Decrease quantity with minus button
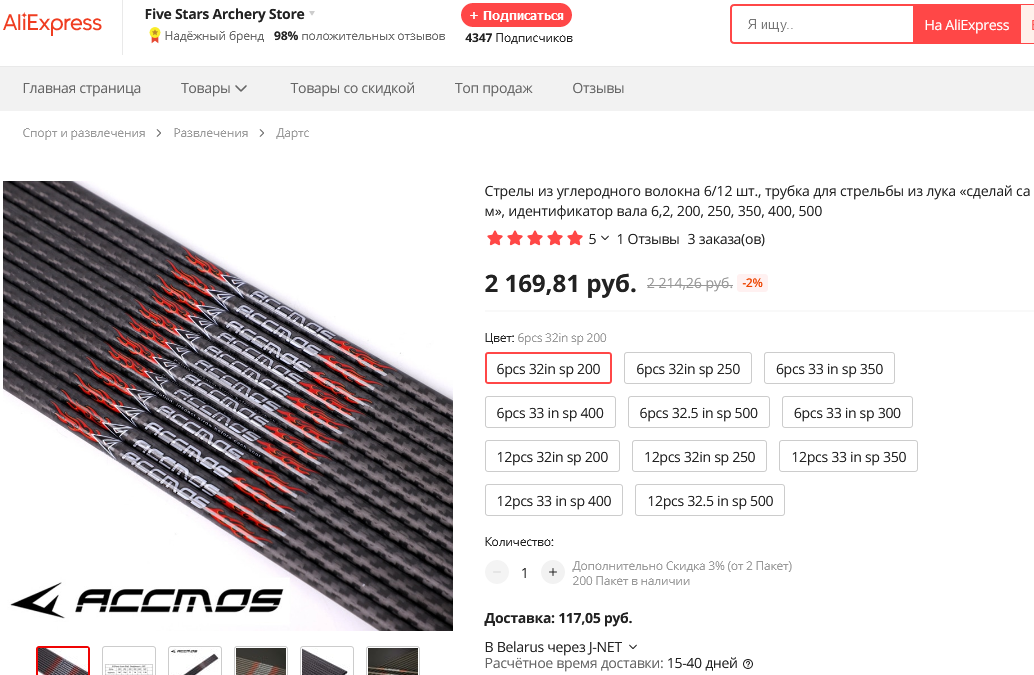This screenshot has height=675, width=1034. tap(497, 572)
